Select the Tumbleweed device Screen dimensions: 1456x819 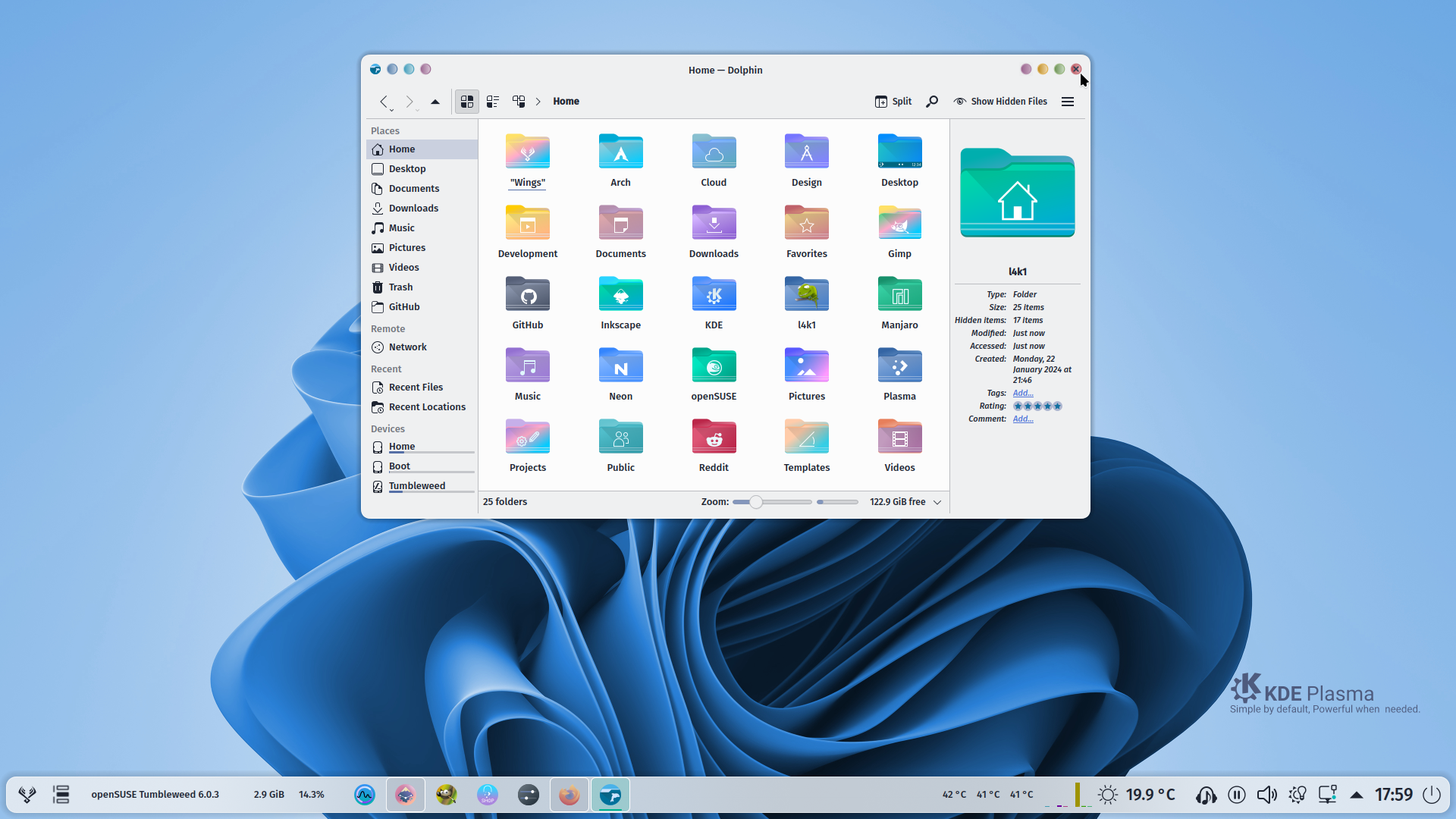422,486
